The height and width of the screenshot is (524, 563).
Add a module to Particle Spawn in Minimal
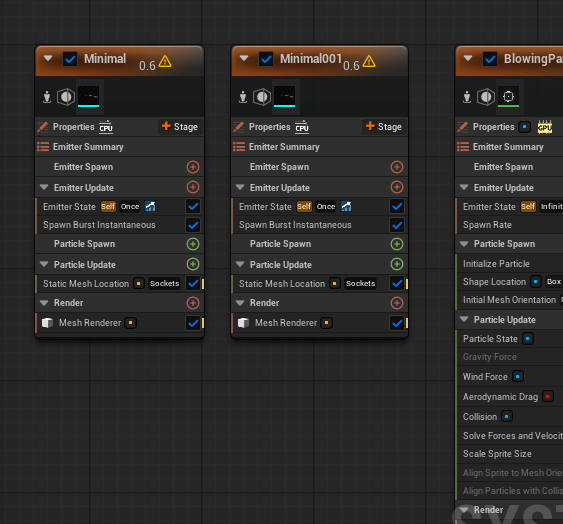pyautogui.click(x=193, y=244)
